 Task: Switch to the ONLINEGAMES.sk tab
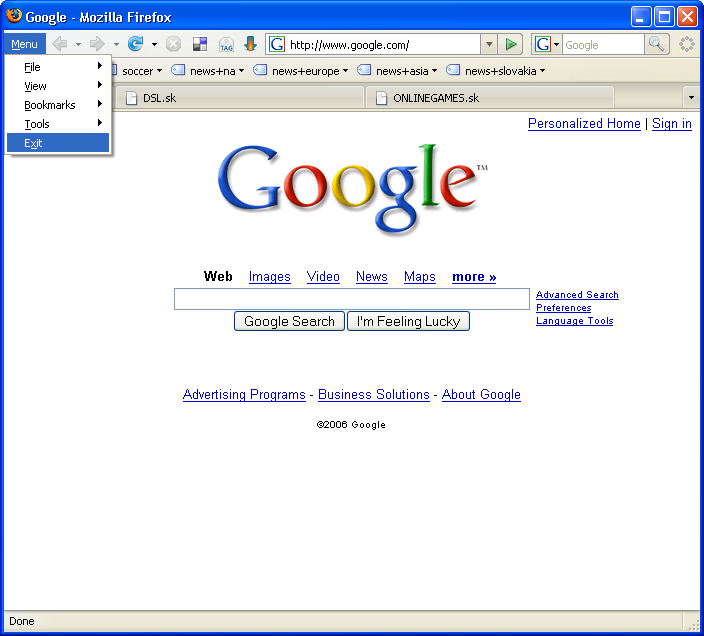490,98
